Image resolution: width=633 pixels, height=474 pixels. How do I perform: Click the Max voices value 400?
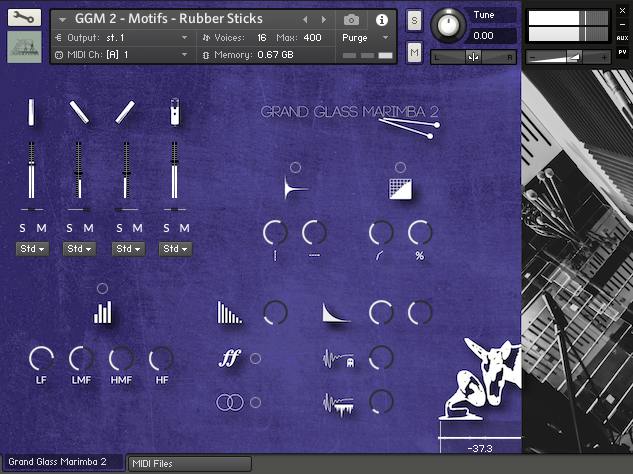pyautogui.click(x=312, y=38)
